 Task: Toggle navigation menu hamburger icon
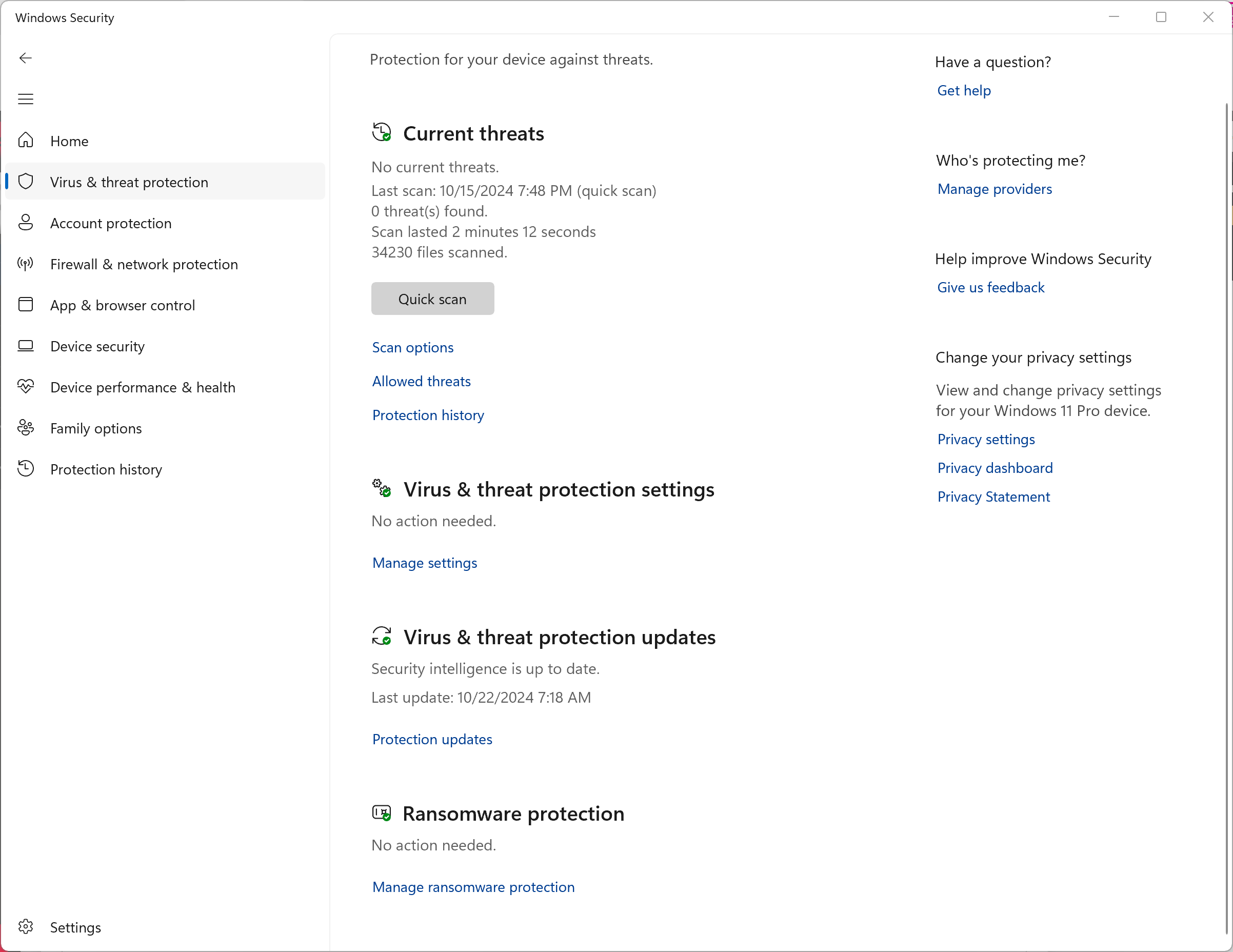coord(26,98)
